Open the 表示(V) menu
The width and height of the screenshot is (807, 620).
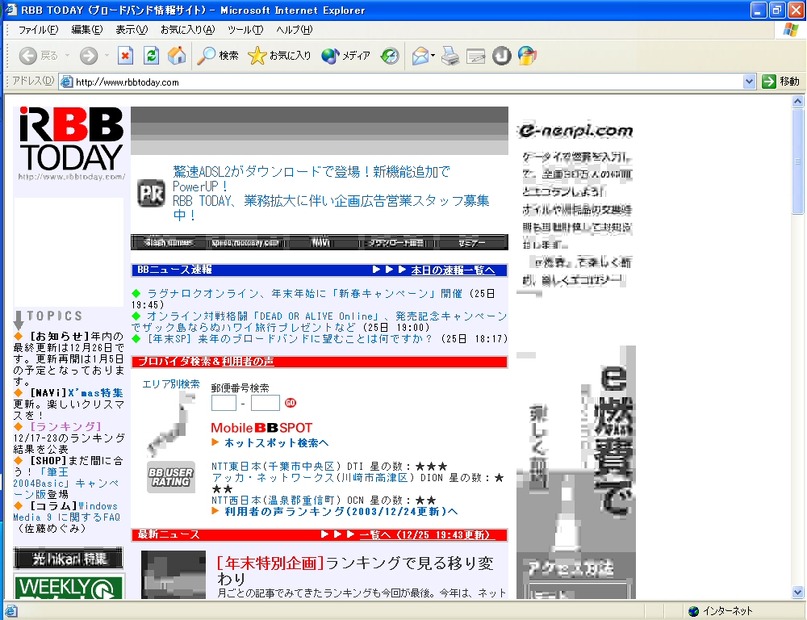(132, 30)
